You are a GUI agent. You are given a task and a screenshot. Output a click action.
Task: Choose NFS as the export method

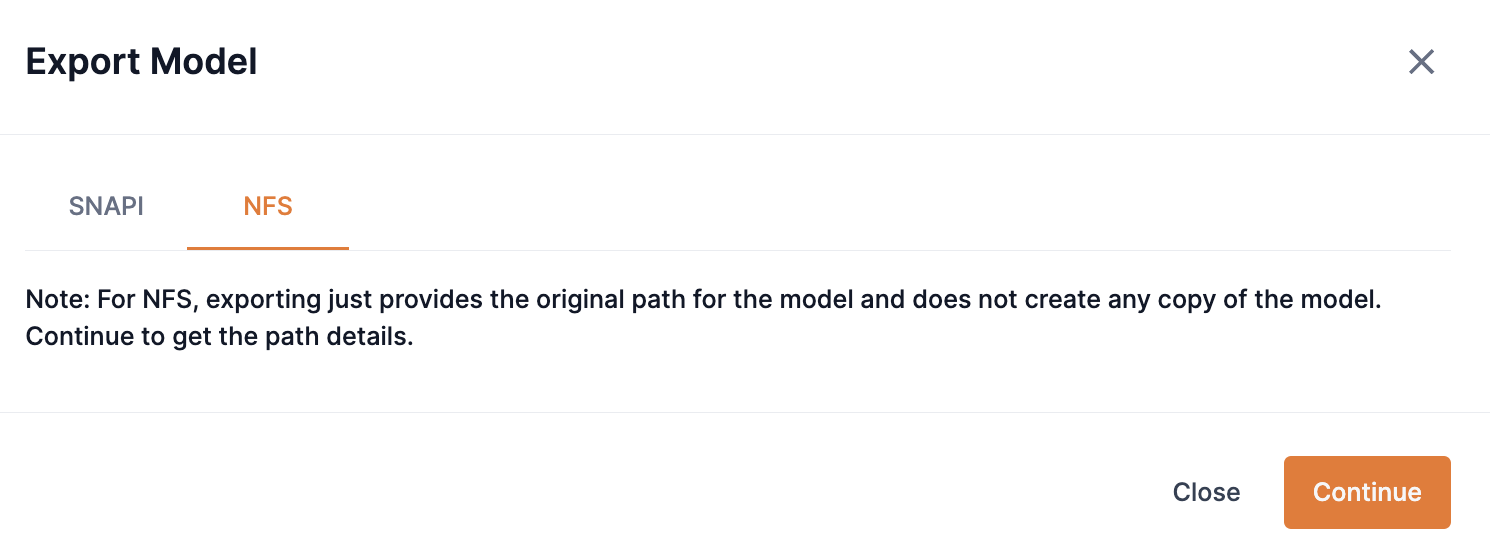click(x=268, y=207)
